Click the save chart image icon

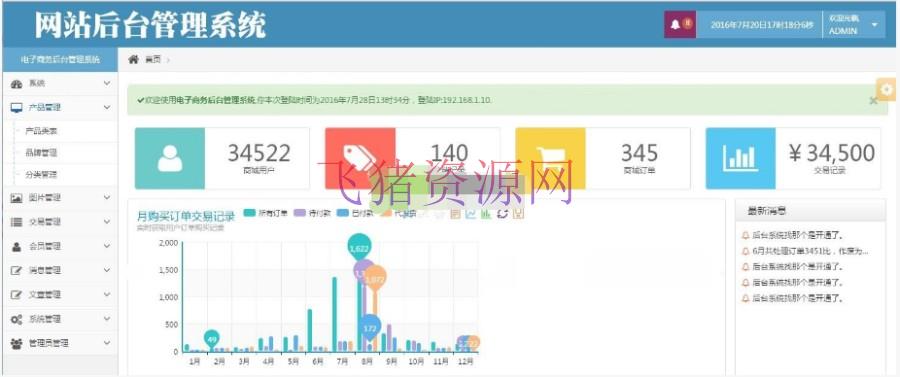pos(518,214)
